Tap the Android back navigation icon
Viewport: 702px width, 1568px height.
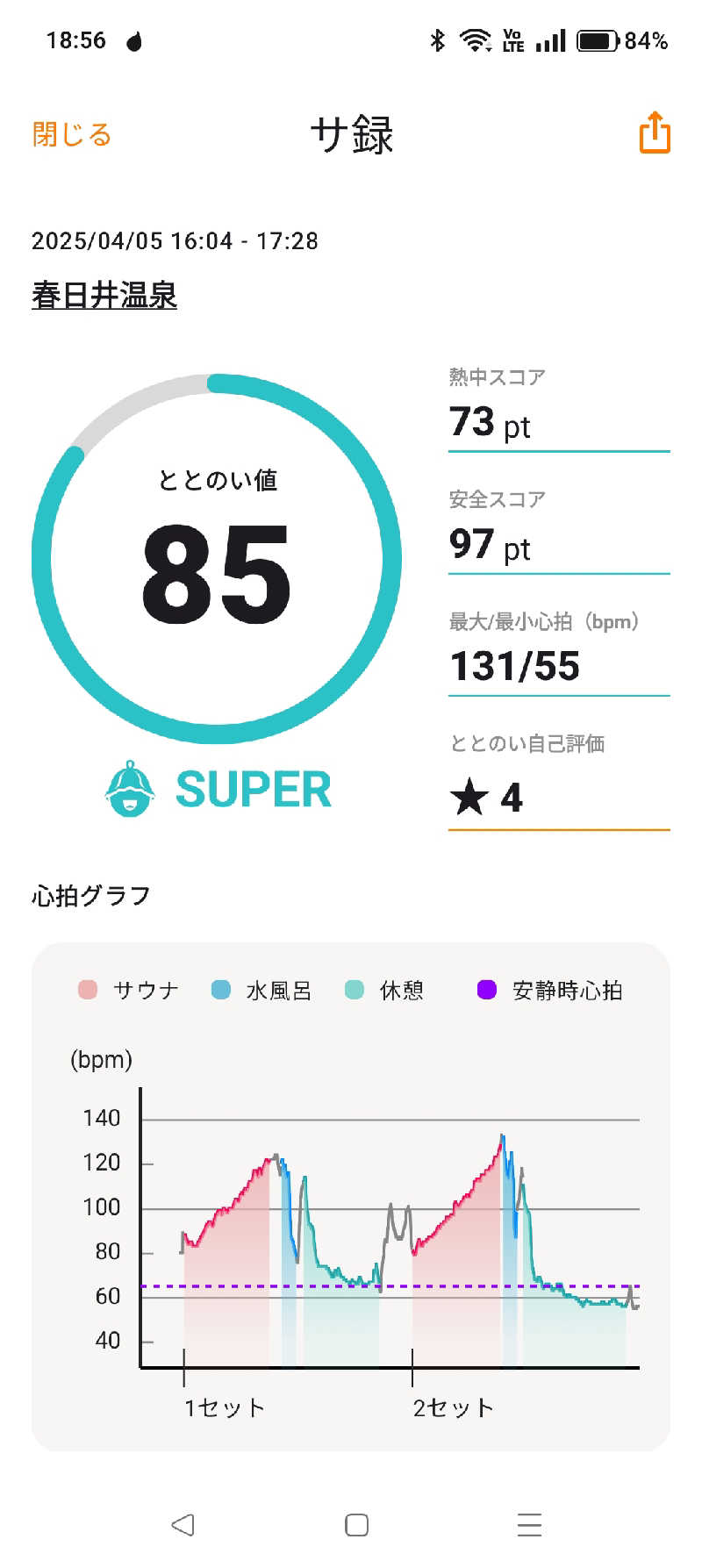point(183,1525)
